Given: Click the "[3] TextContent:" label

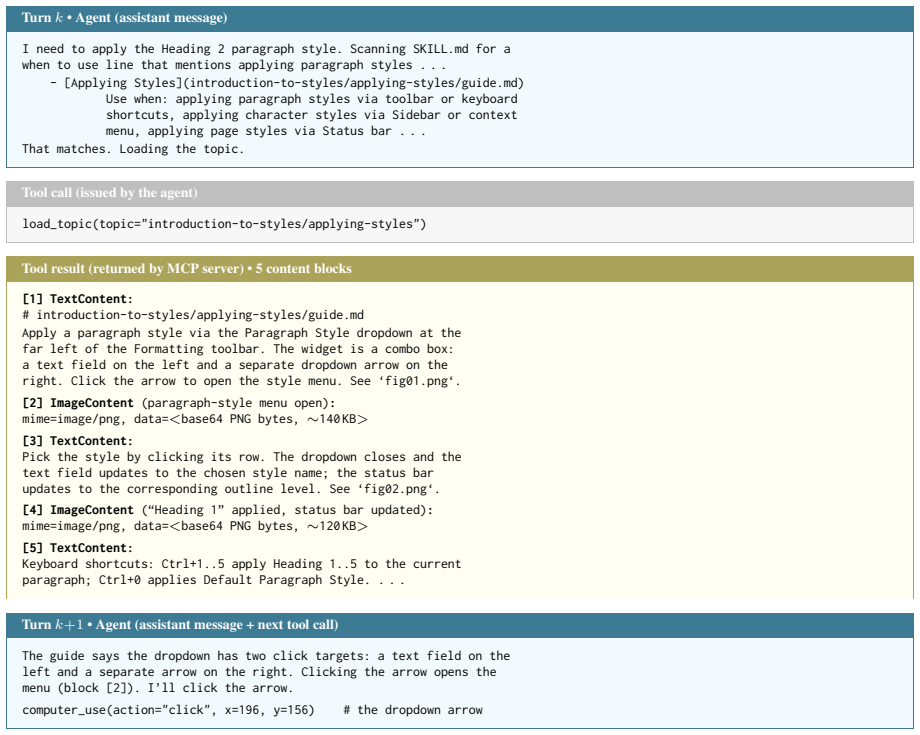Looking at the screenshot, I should tap(77, 441).
